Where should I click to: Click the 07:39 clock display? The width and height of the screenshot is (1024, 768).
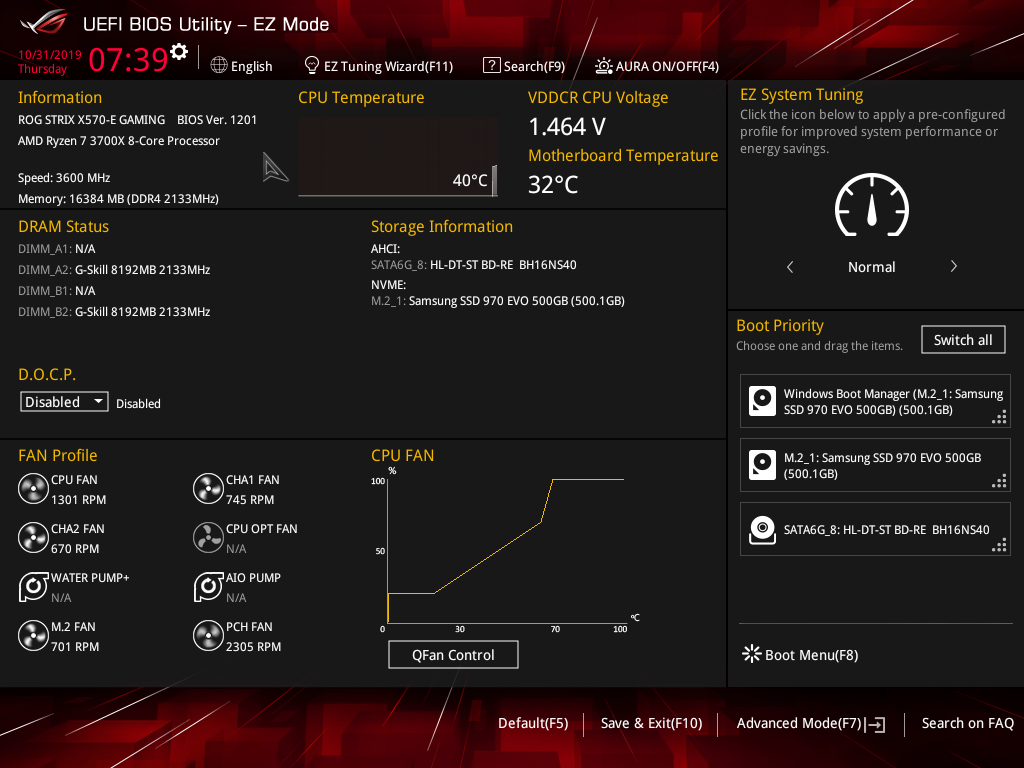(x=129, y=59)
